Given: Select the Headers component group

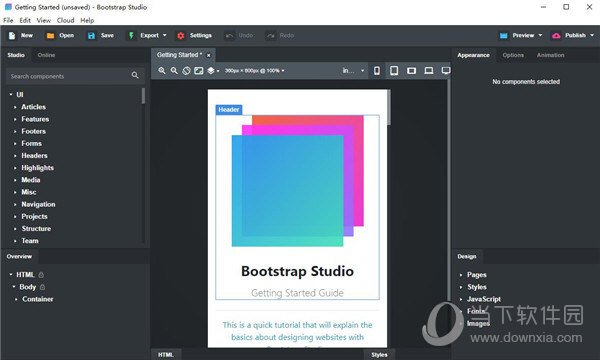Looking at the screenshot, I should (x=34, y=156).
